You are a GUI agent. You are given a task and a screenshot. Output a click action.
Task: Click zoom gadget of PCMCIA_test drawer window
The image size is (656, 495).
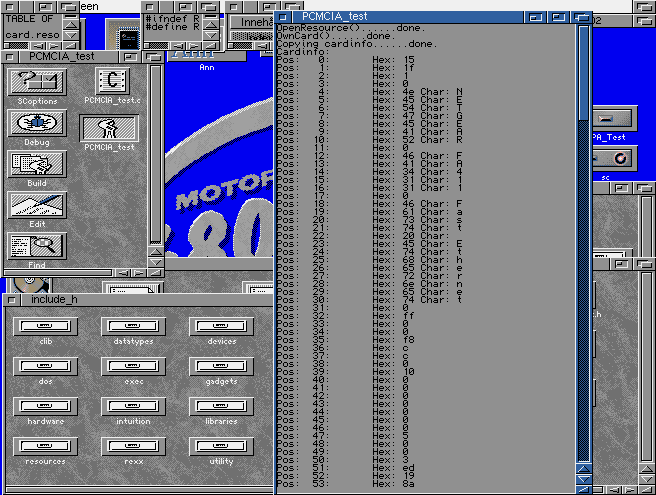[131, 57]
